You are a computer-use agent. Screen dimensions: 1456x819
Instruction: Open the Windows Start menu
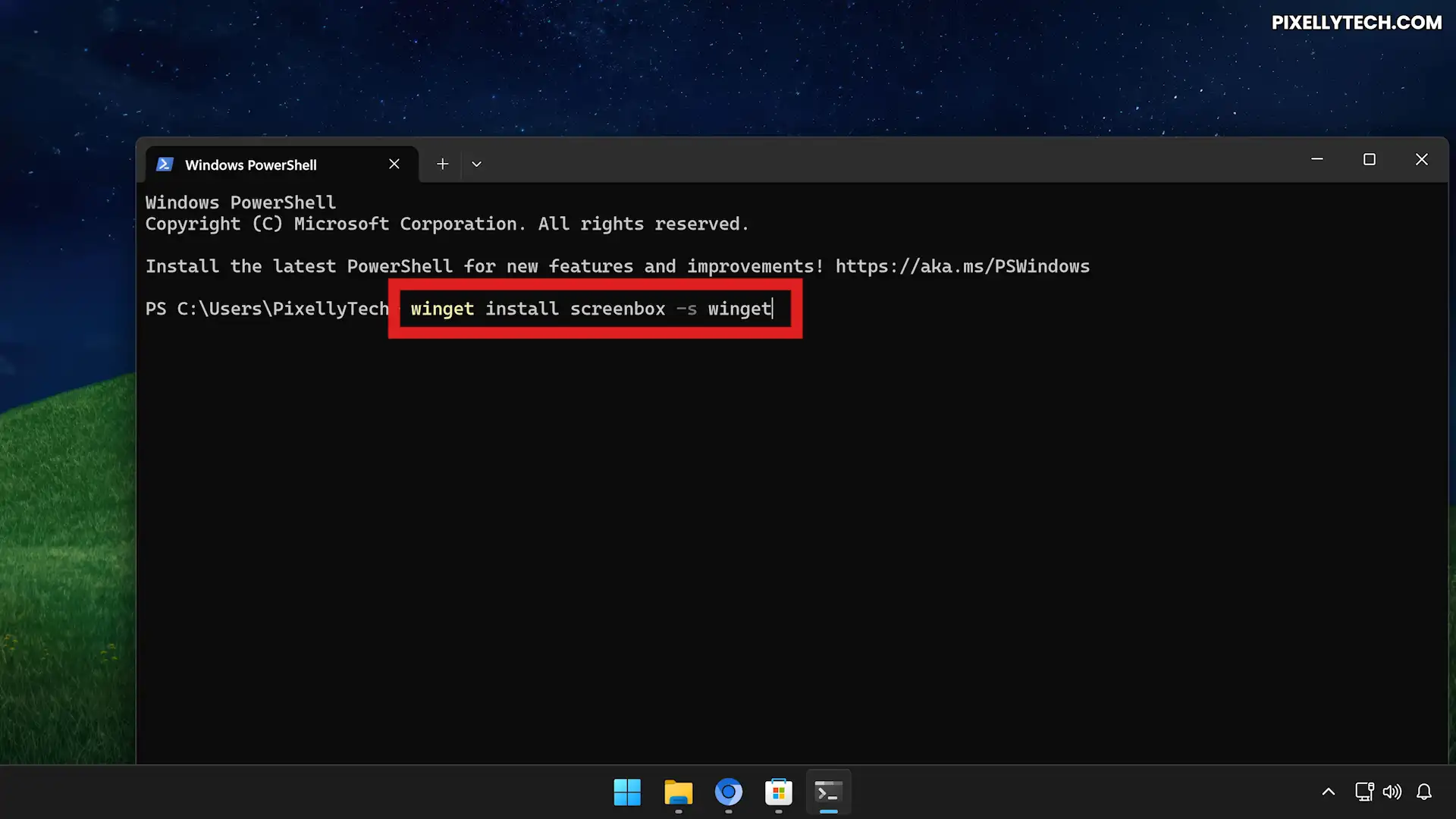tap(627, 792)
